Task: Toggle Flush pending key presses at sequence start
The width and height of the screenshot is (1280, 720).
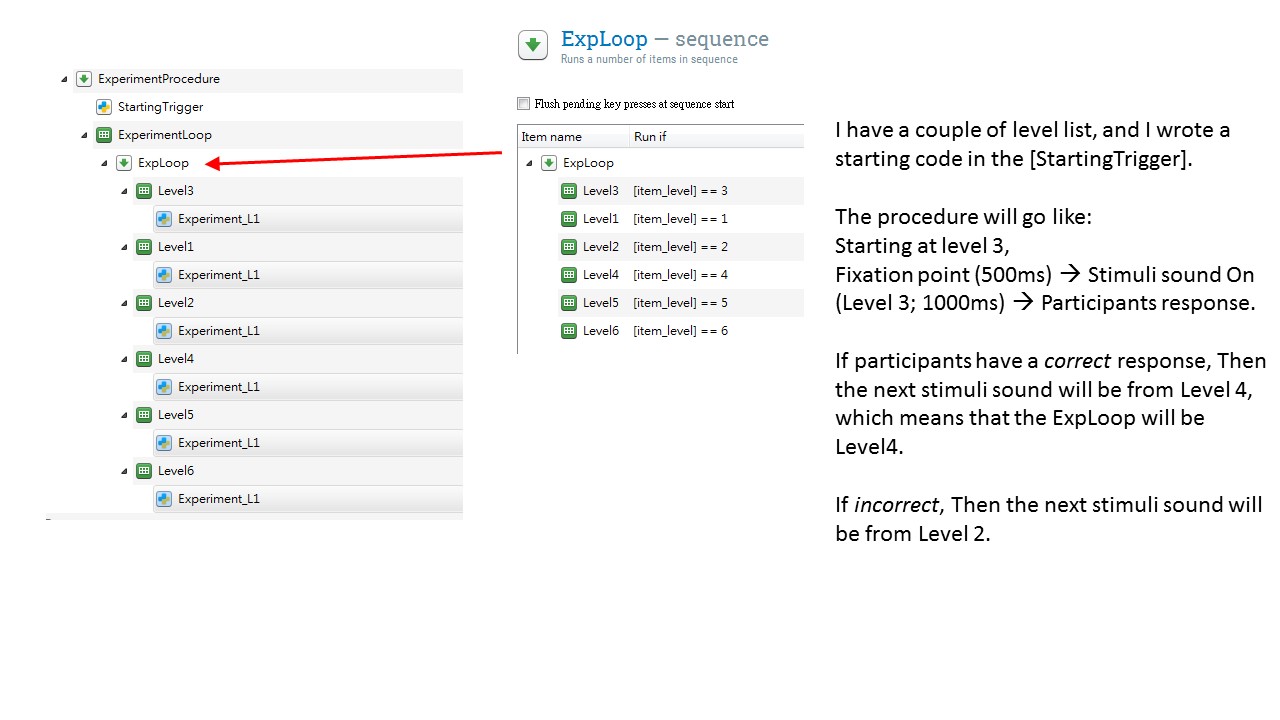Action: click(x=524, y=104)
